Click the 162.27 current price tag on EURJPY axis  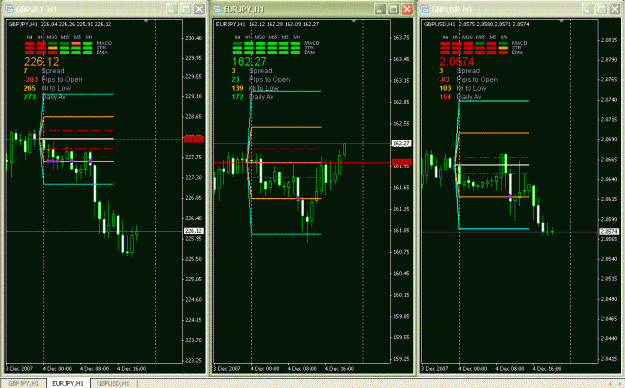coord(402,143)
